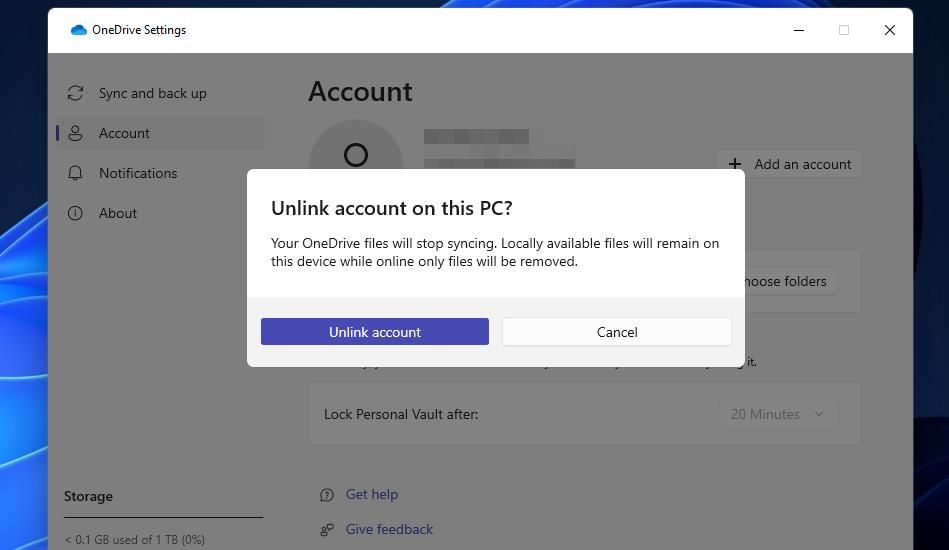This screenshot has width=949, height=550.
Task: Click the Sync and back up arrows icon
Action: (75, 93)
